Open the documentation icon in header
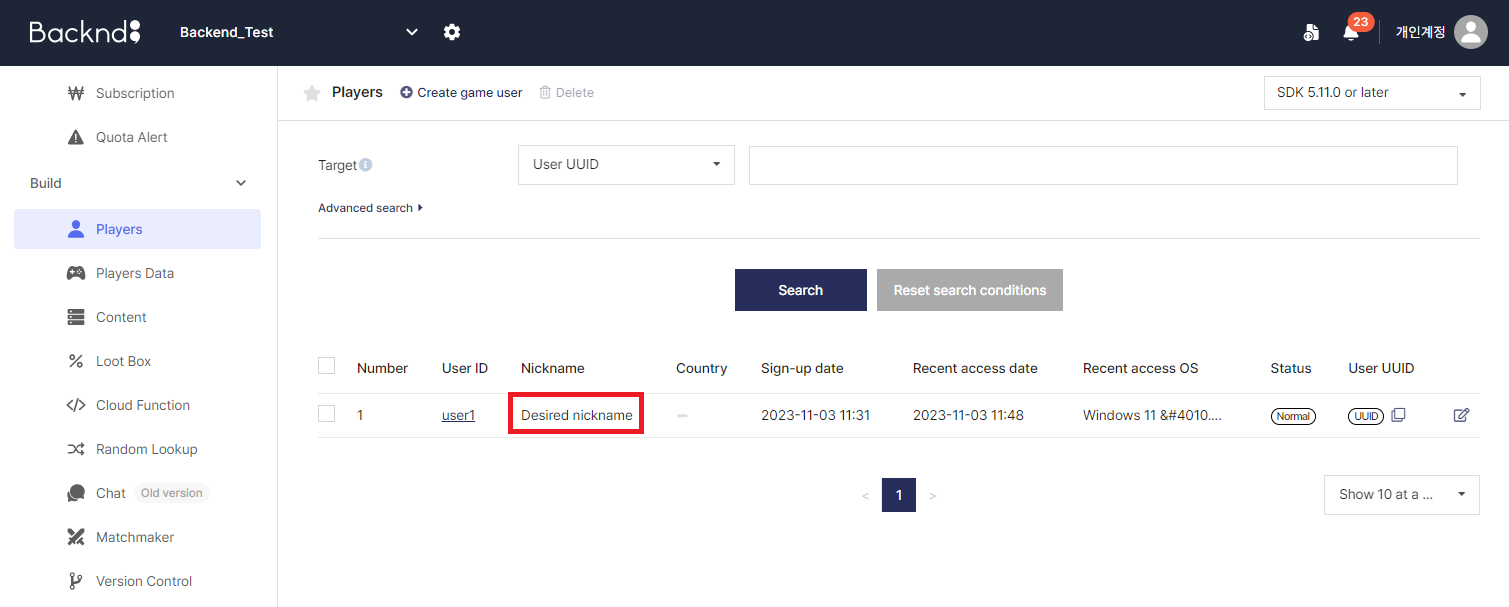 [1311, 32]
